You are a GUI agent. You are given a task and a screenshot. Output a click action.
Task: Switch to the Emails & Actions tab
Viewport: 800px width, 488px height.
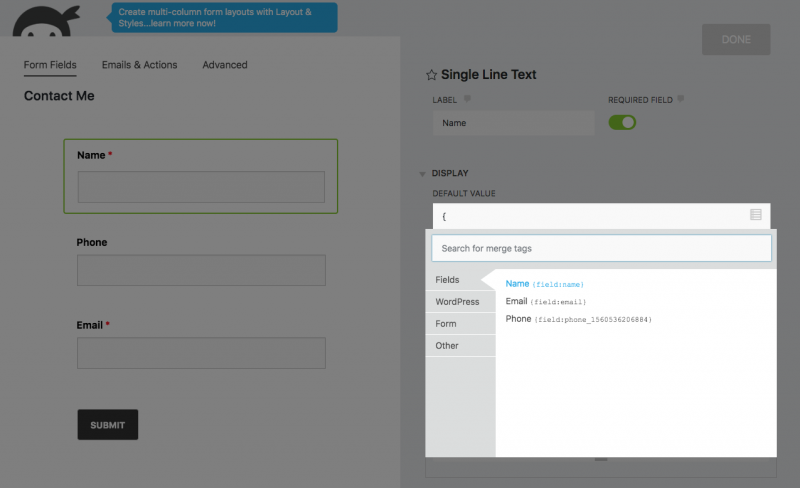point(139,65)
